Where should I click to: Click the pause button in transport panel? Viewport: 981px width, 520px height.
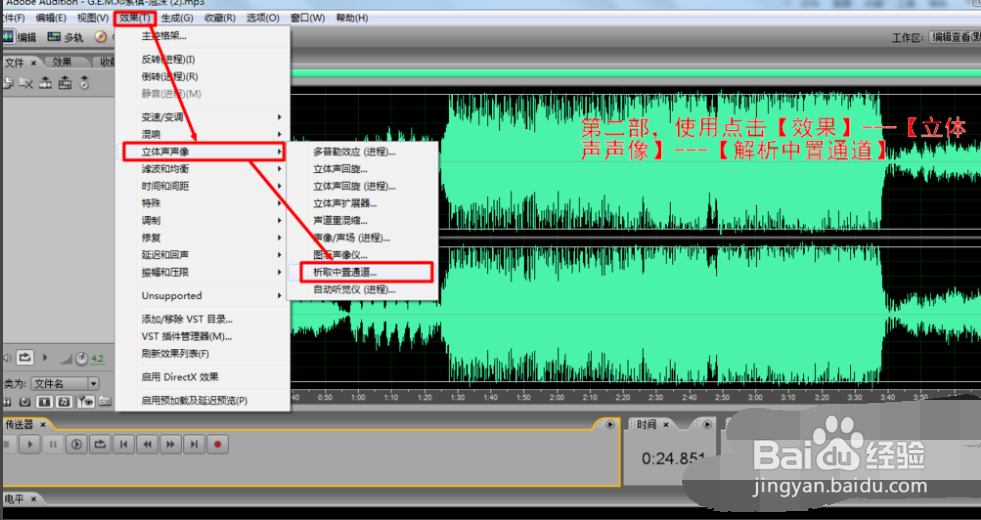coord(53,444)
